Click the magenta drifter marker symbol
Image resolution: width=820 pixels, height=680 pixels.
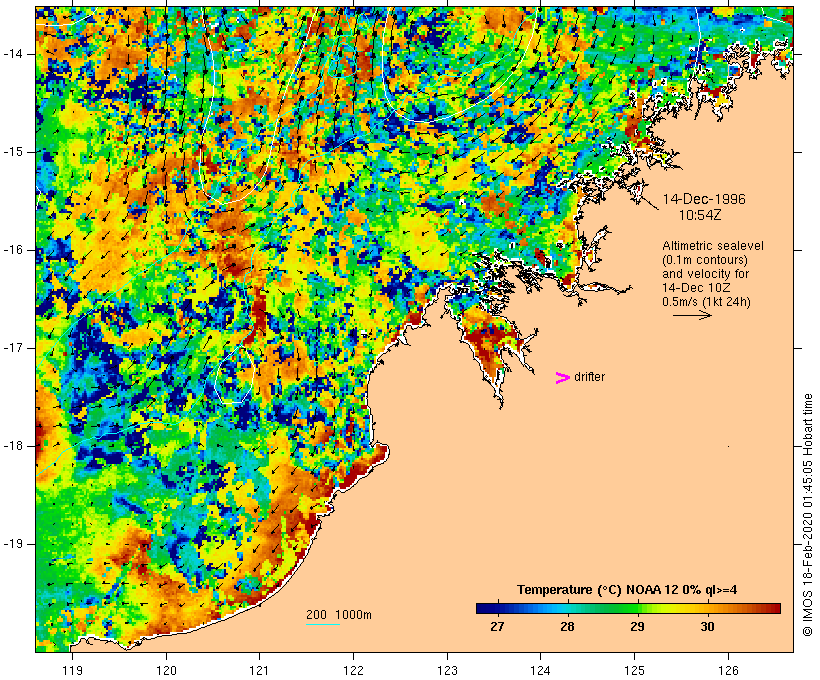(x=562, y=378)
